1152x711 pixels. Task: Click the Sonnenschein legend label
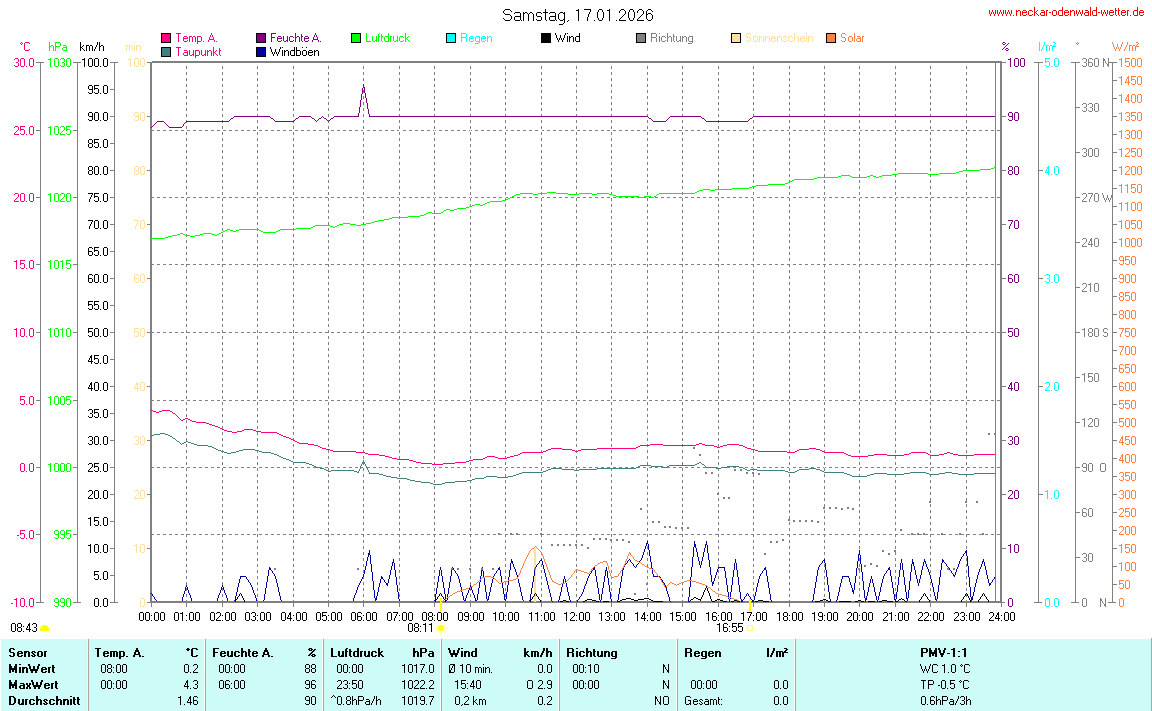[x=779, y=38]
